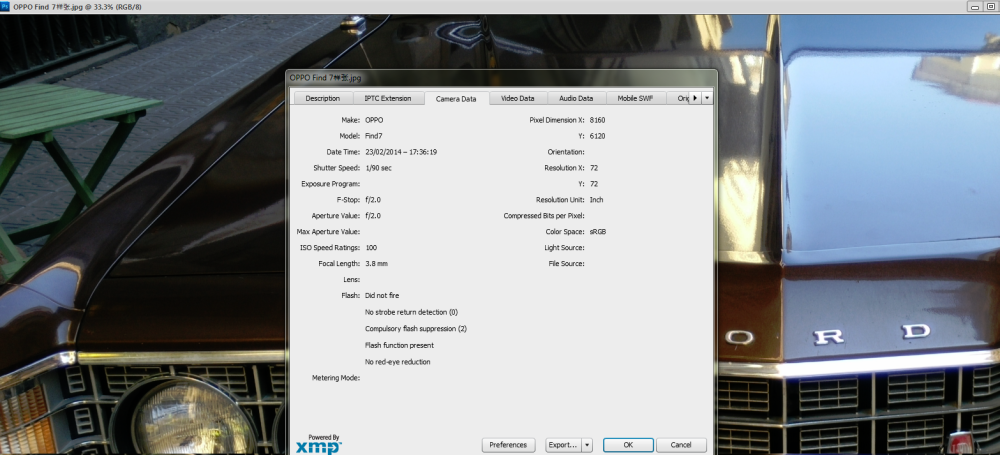The height and width of the screenshot is (455, 1000).
Task: Click the Photoshop icon in the title bar
Action: click(x=6, y=7)
